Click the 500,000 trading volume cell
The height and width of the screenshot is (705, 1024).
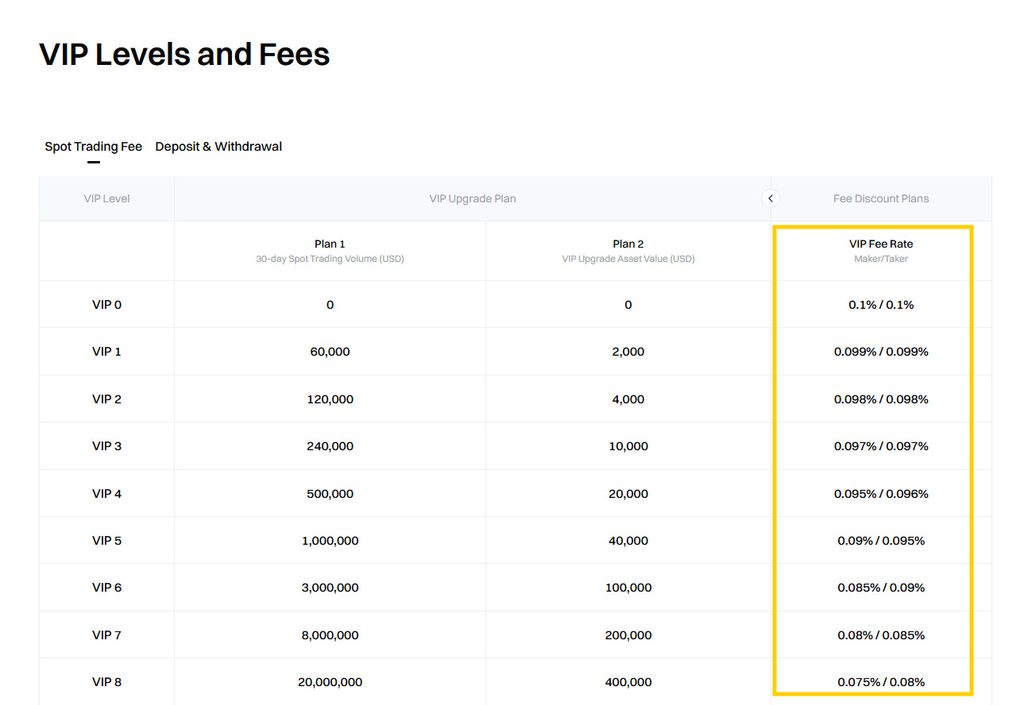[330, 494]
